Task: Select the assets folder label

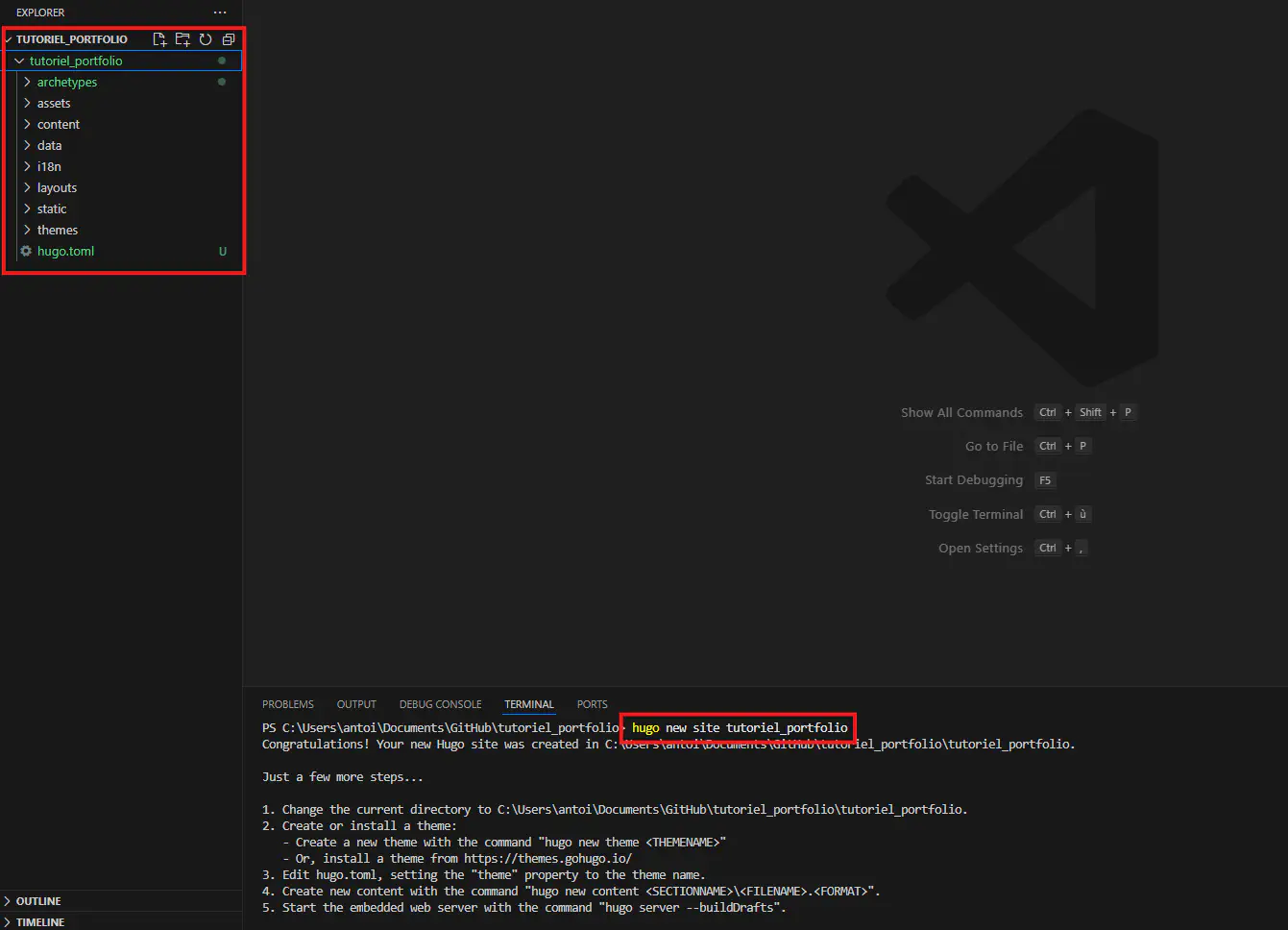Action: [54, 103]
